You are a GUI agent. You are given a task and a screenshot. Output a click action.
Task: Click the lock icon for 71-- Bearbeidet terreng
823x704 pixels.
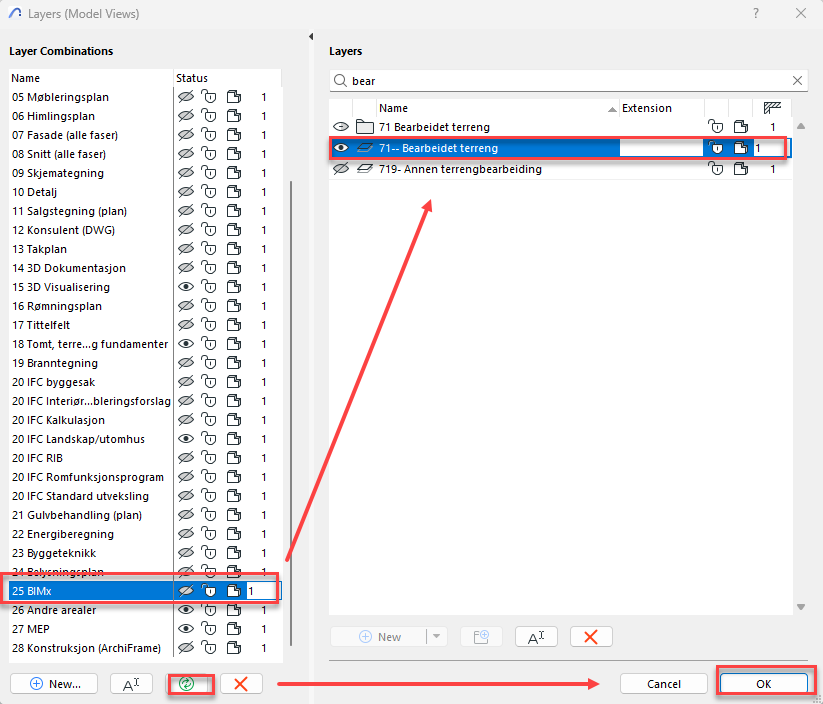tap(716, 148)
